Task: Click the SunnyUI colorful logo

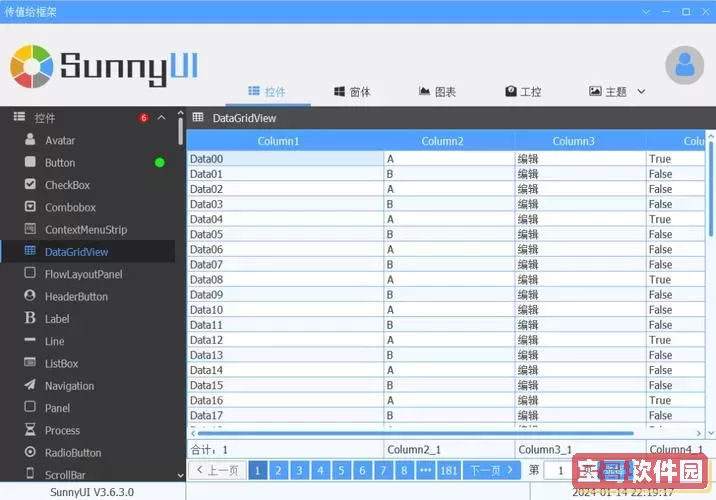Action: tap(32, 66)
